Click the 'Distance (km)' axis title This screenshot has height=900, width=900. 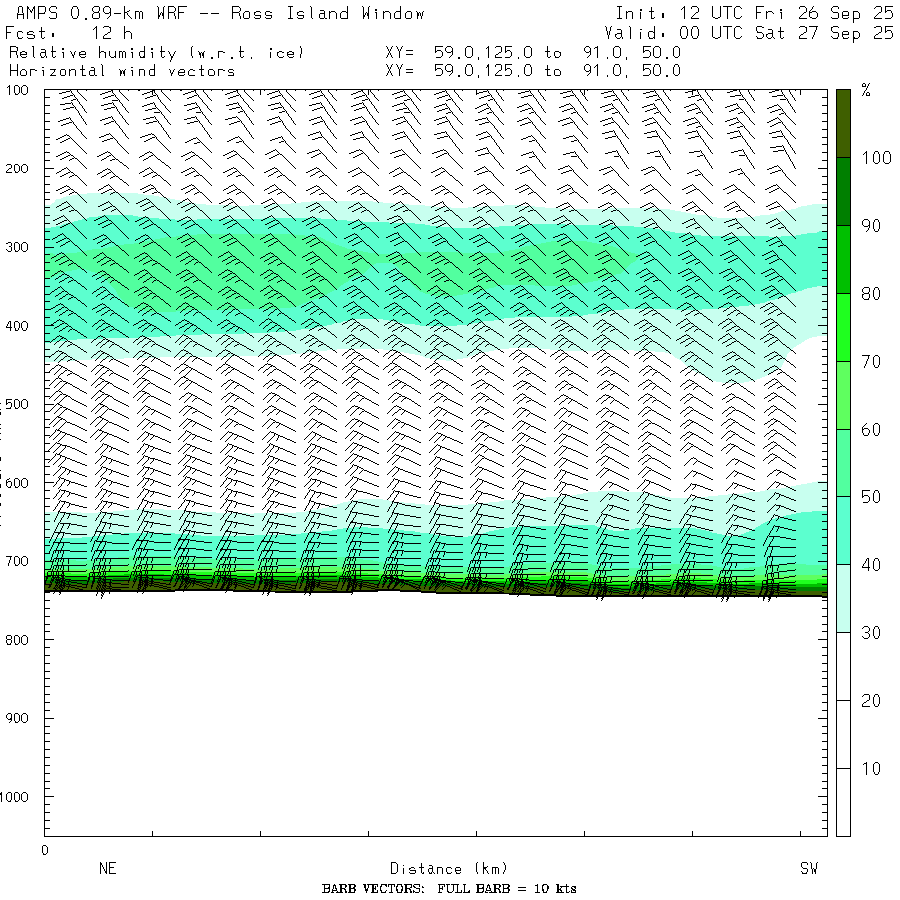point(449,869)
